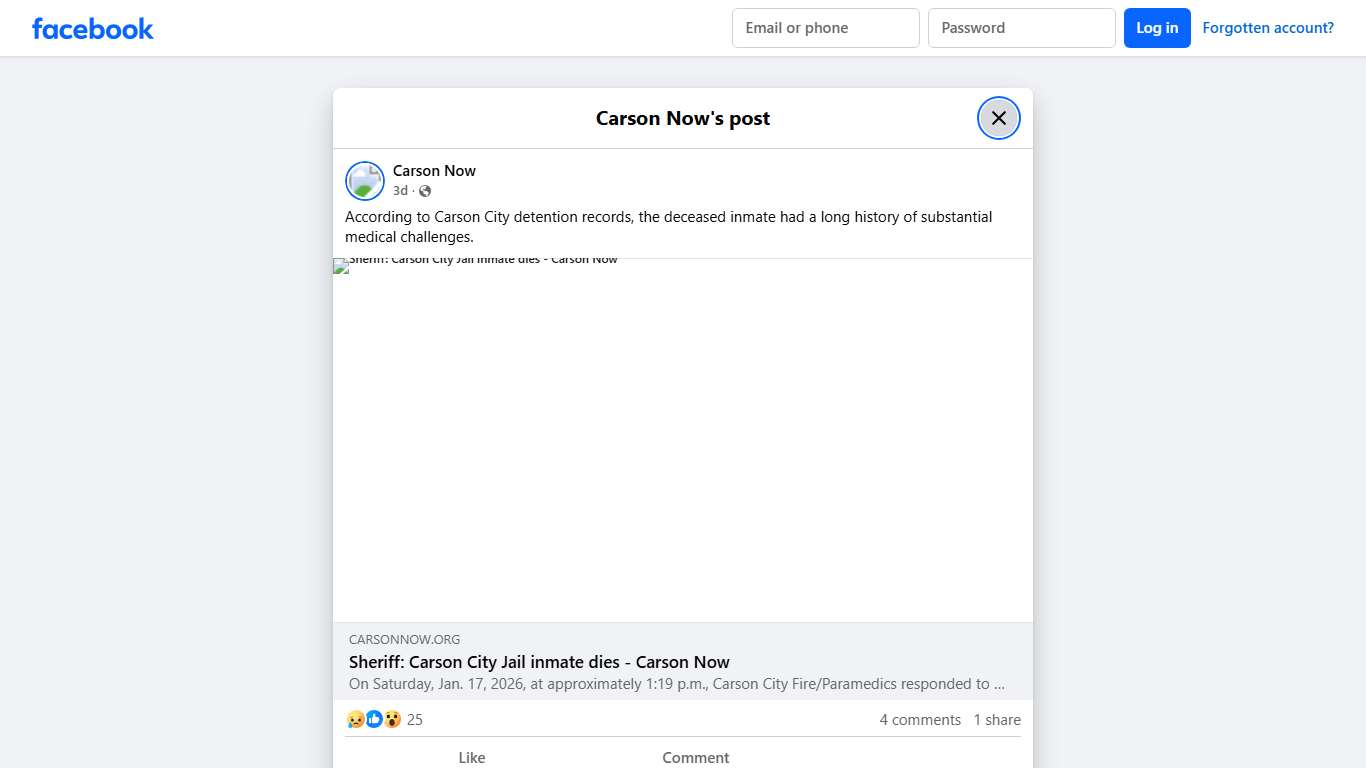Image resolution: width=1366 pixels, height=768 pixels.
Task: Open Facebook home via the logo
Action: tap(92, 28)
